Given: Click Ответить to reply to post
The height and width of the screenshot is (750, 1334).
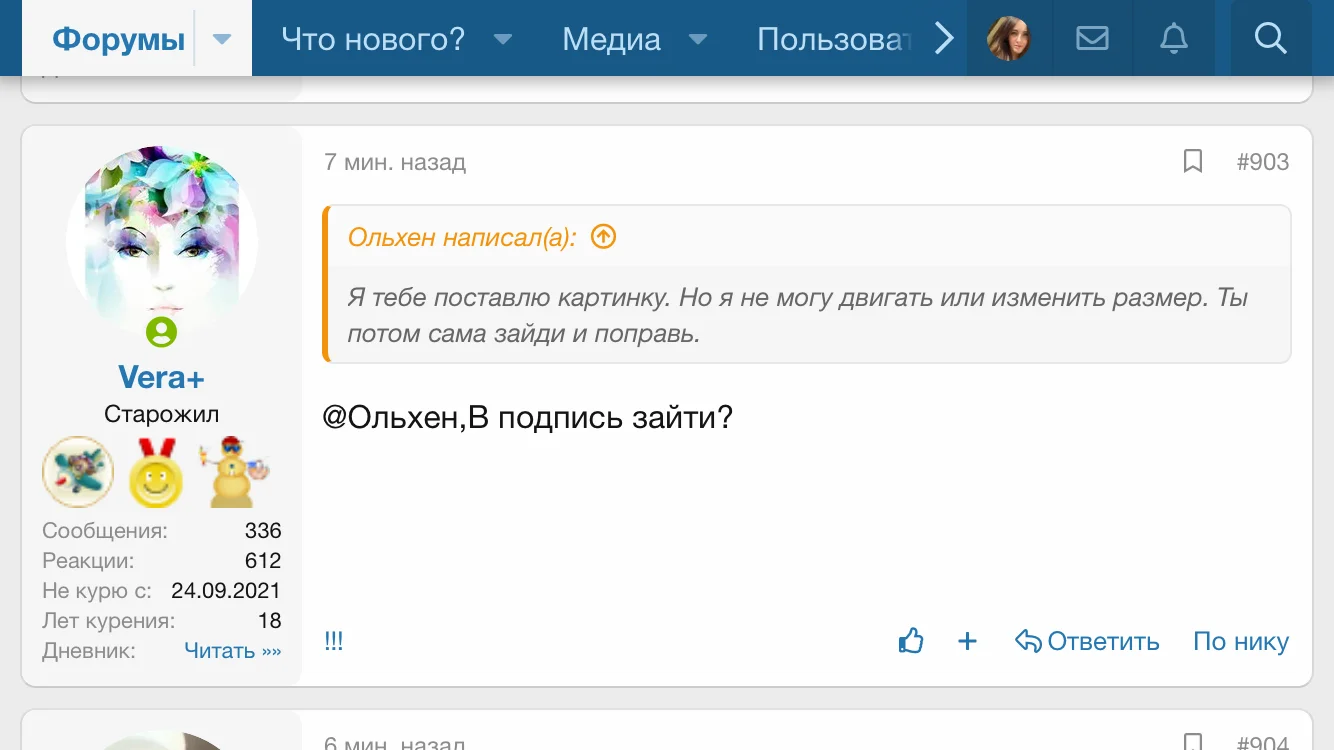Looking at the screenshot, I should pos(1088,641).
